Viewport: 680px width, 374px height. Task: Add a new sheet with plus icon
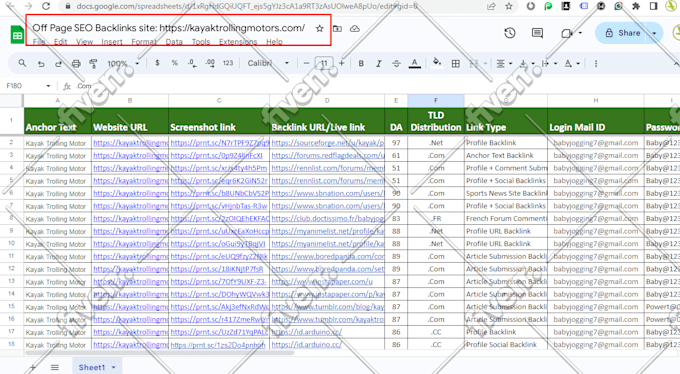click(33, 367)
